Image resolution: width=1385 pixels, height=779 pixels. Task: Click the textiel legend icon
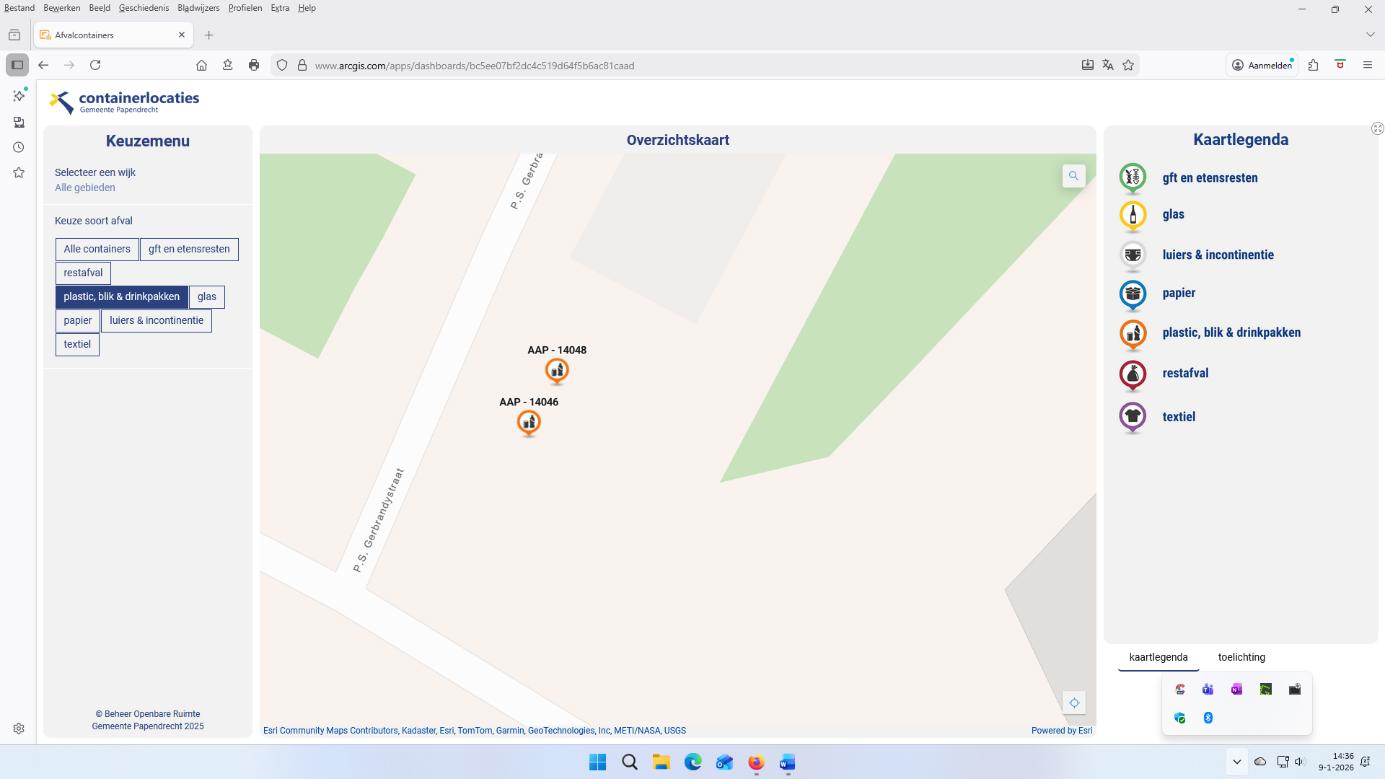(1132, 417)
